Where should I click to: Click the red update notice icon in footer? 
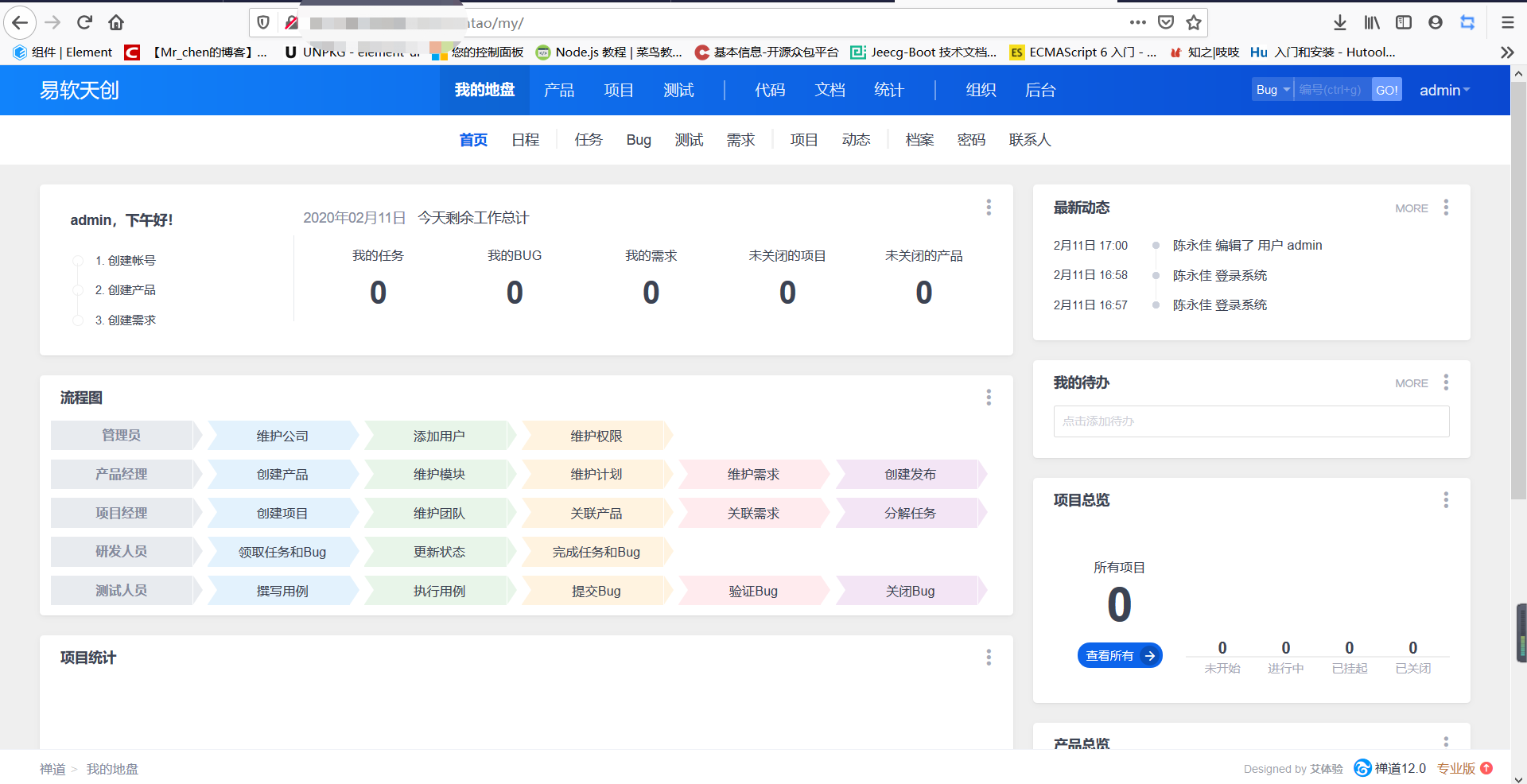(1486, 768)
